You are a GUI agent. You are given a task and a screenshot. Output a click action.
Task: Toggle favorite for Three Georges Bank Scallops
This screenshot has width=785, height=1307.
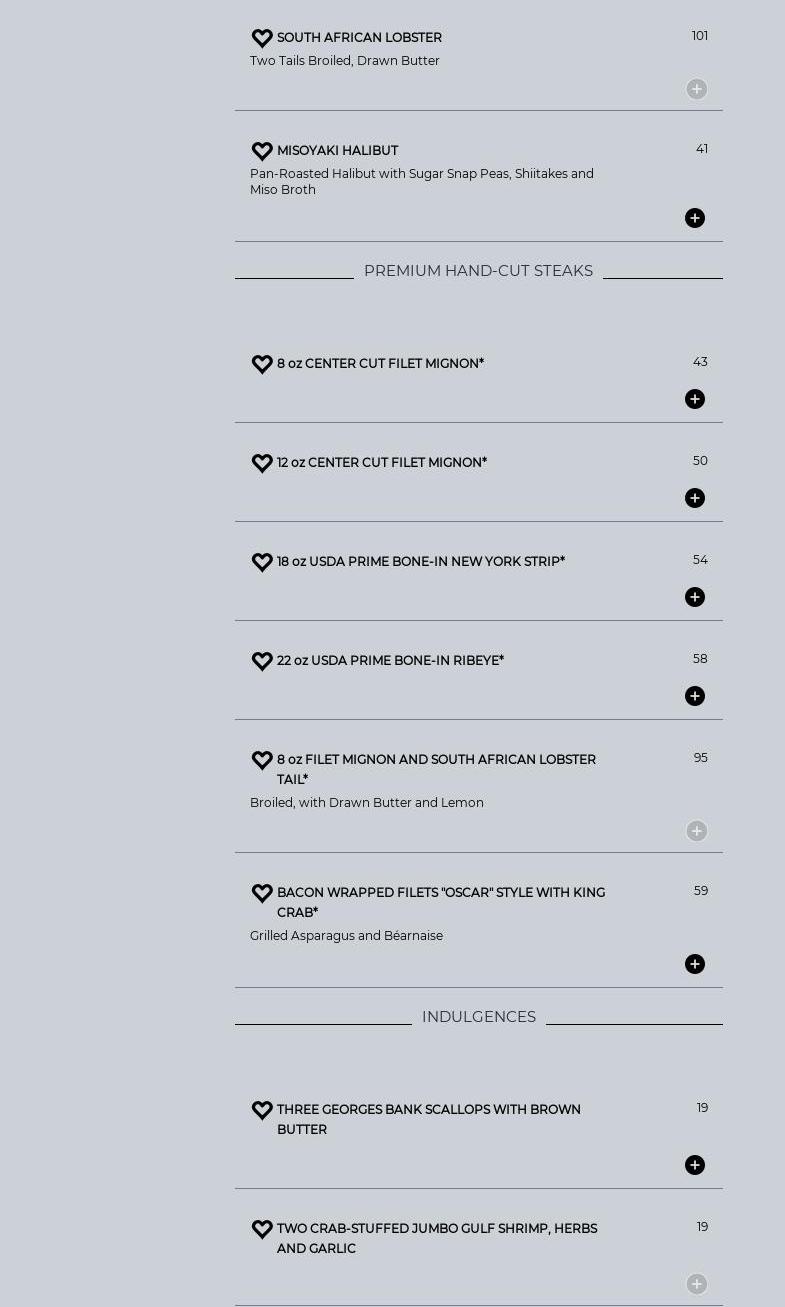click(x=262, y=1110)
